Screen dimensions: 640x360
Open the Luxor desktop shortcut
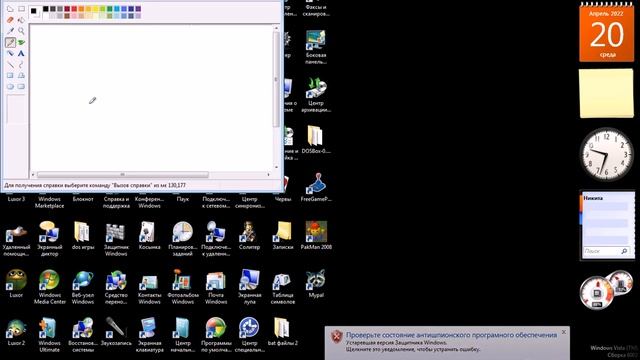pyautogui.click(x=16, y=284)
